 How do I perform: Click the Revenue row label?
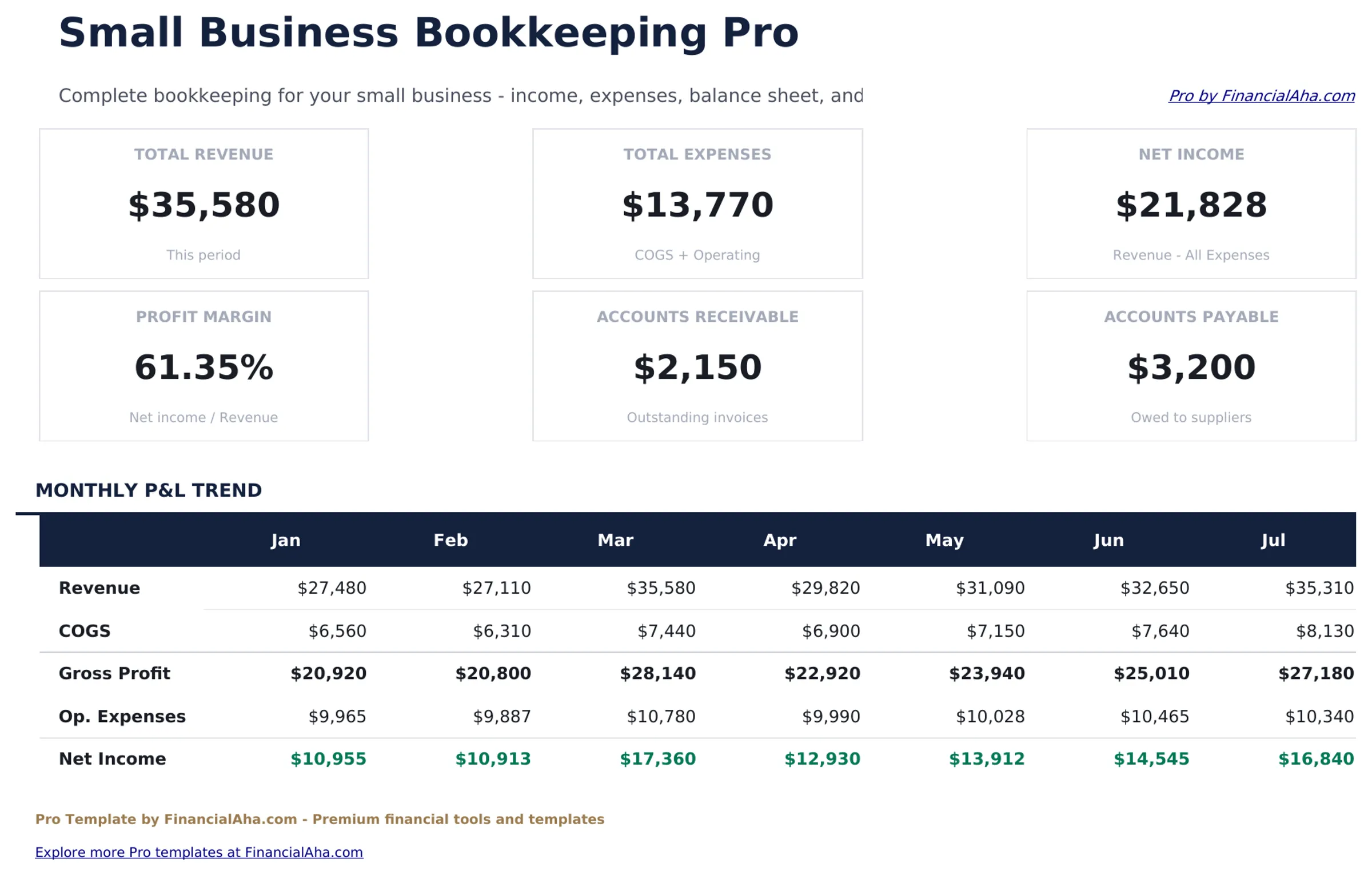[99, 588]
